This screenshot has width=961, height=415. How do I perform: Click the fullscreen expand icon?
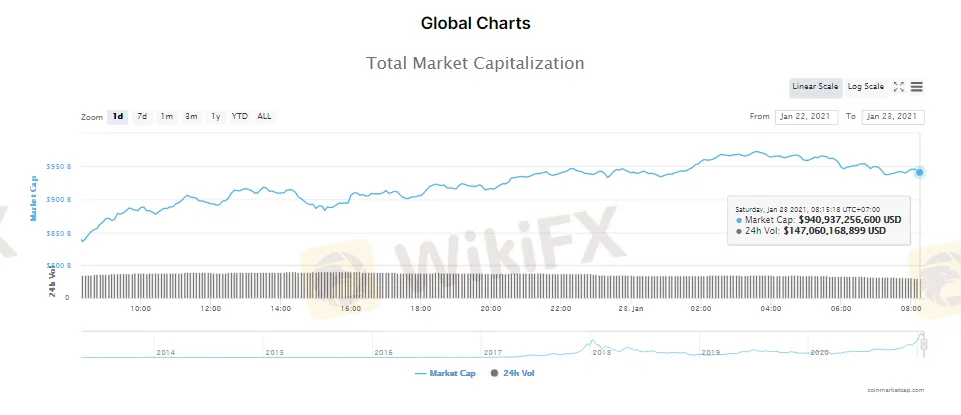tap(898, 87)
